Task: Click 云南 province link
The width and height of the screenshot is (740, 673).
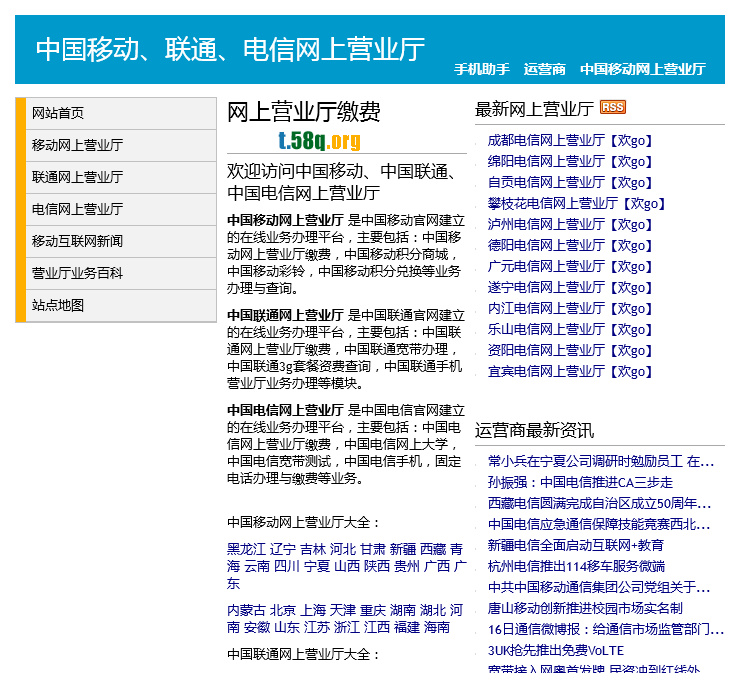Action: (x=257, y=566)
